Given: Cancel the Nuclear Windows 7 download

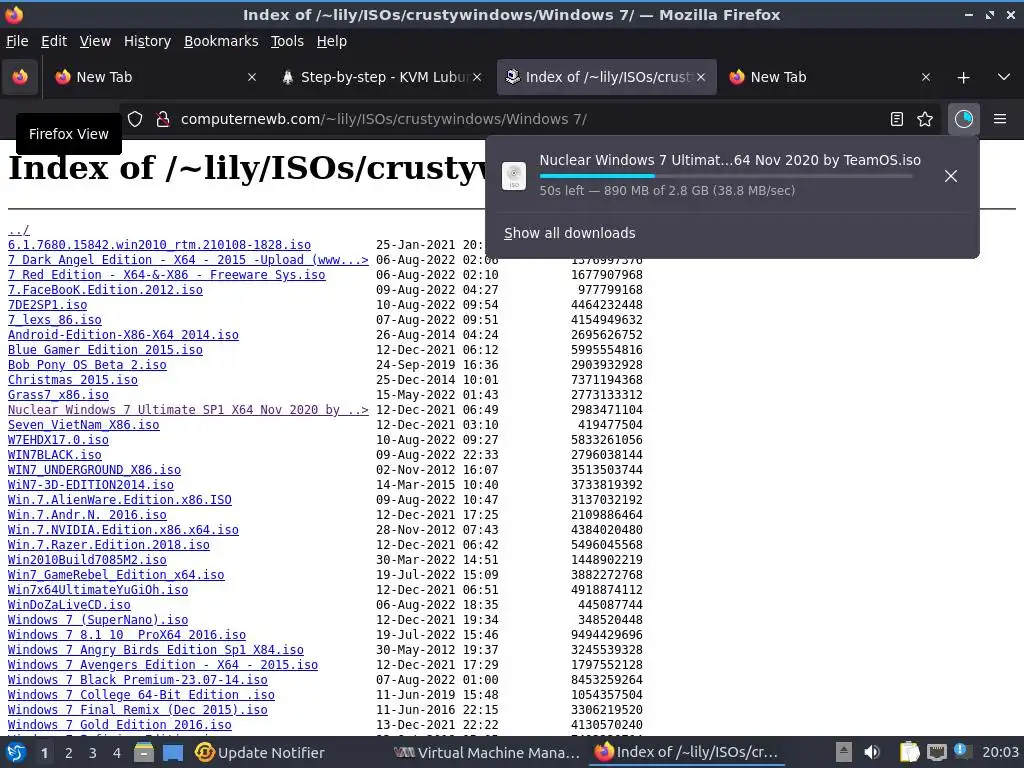Looking at the screenshot, I should (951, 176).
